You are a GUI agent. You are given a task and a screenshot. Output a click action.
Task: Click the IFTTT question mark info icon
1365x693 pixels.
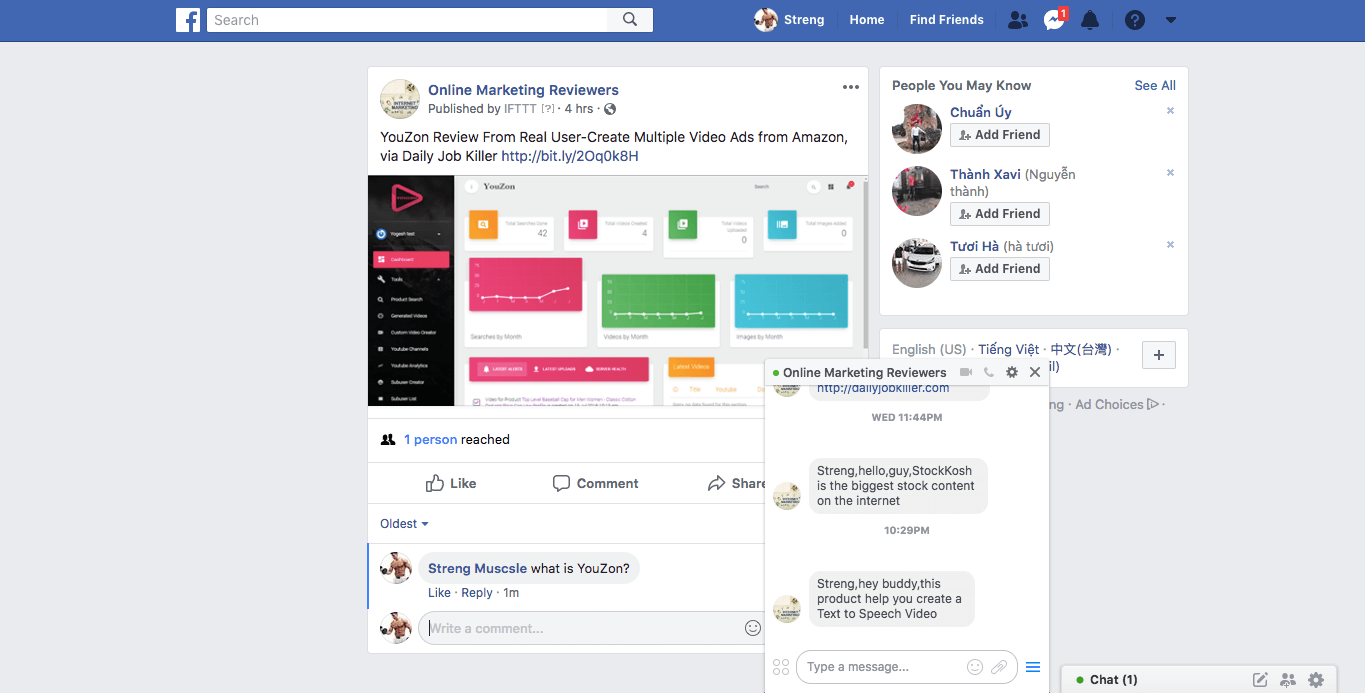(x=548, y=109)
